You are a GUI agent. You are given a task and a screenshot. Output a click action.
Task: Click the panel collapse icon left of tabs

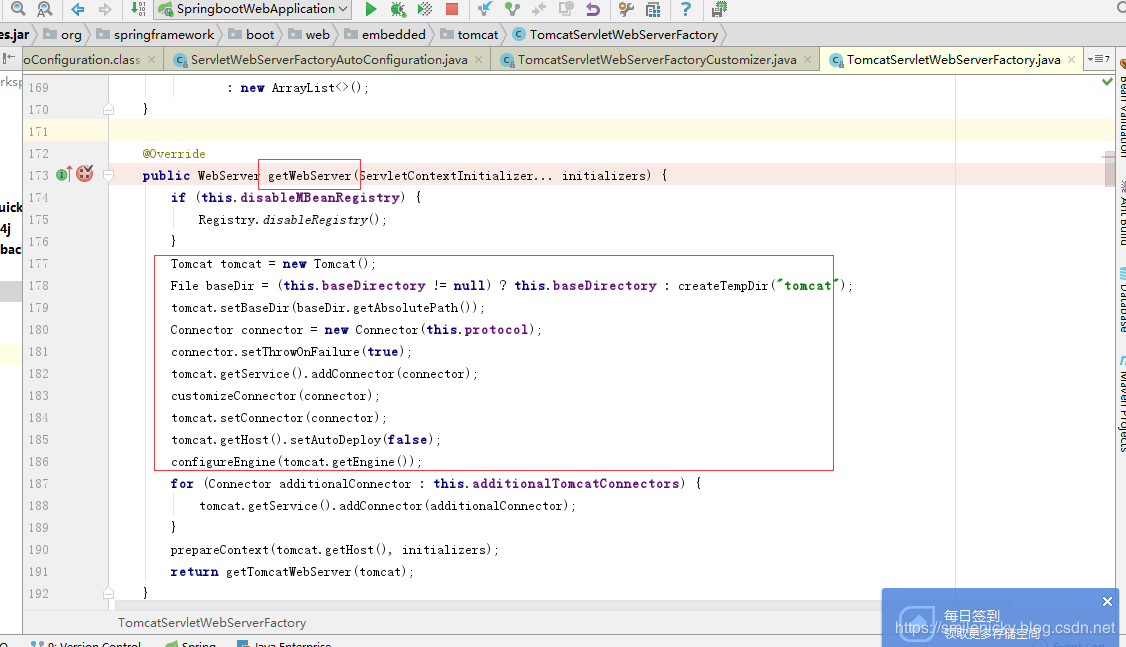click(9, 59)
